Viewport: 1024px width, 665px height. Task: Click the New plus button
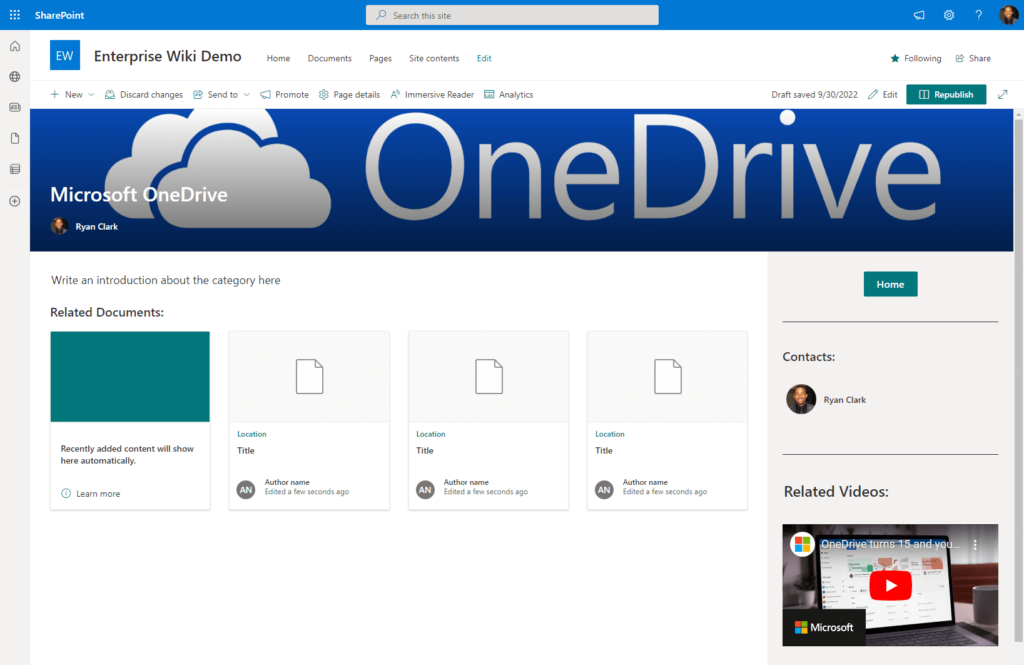point(67,95)
